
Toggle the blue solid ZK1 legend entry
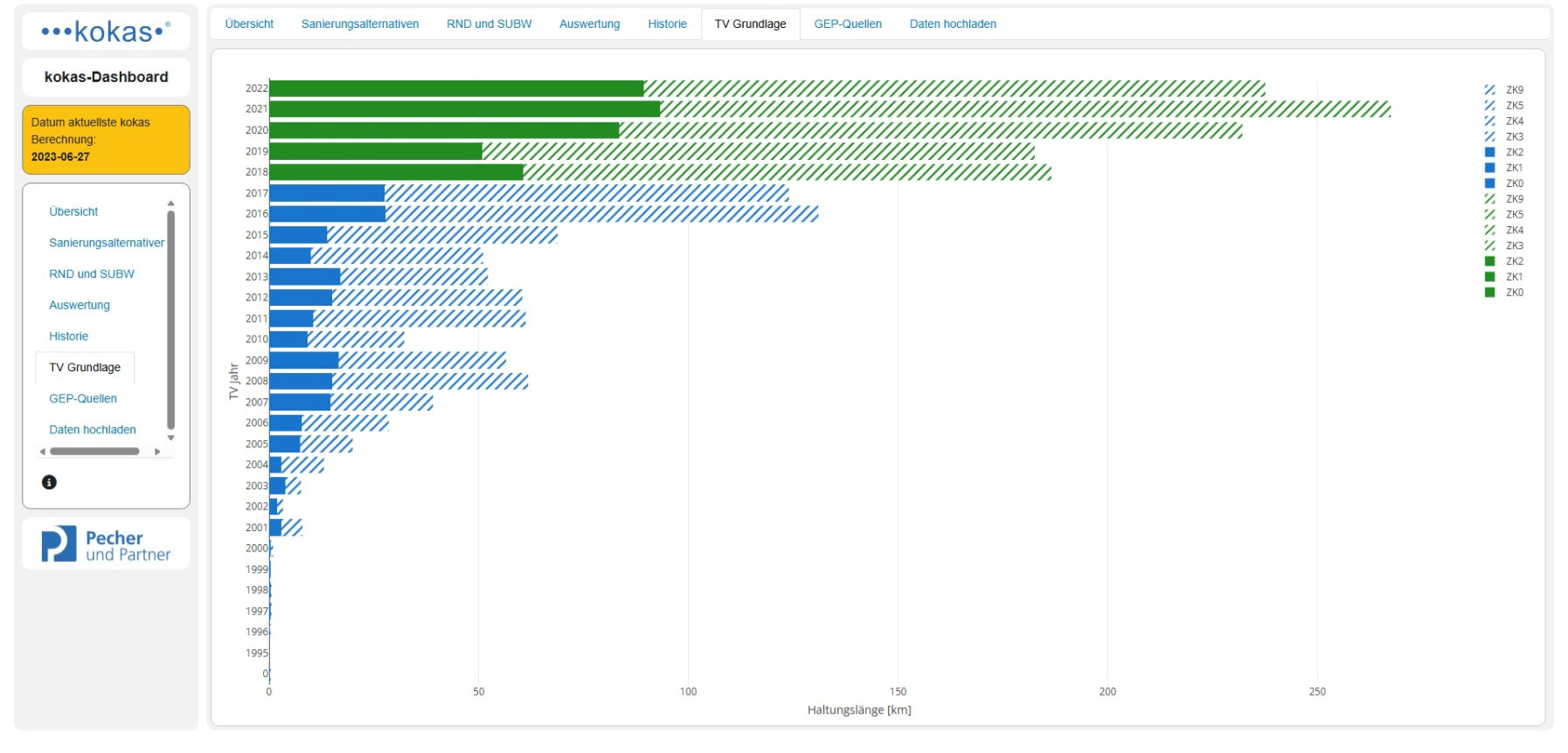pos(1503,168)
